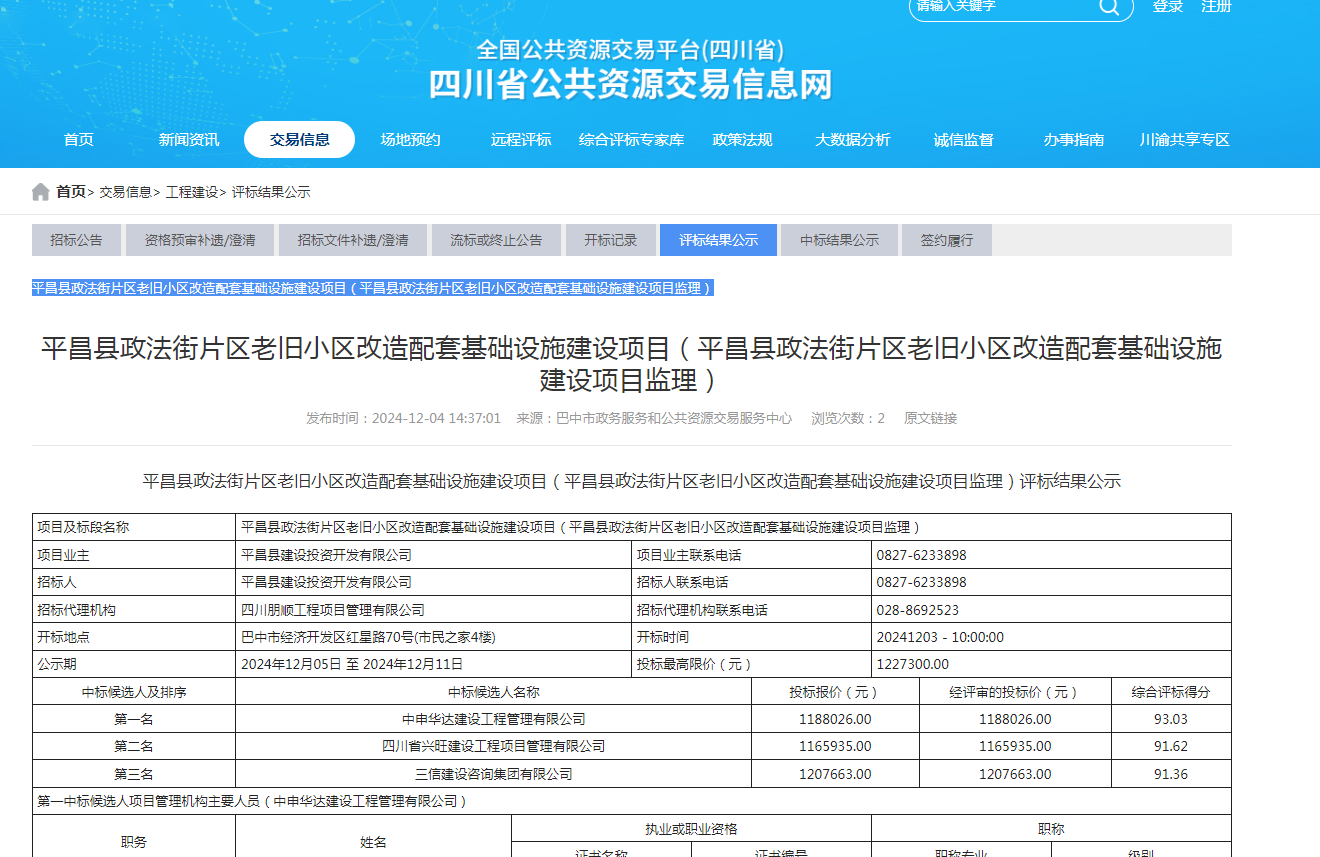Screen dimensions: 1320x857
Task: Open 场地预约 navigation item
Action: click(x=410, y=140)
